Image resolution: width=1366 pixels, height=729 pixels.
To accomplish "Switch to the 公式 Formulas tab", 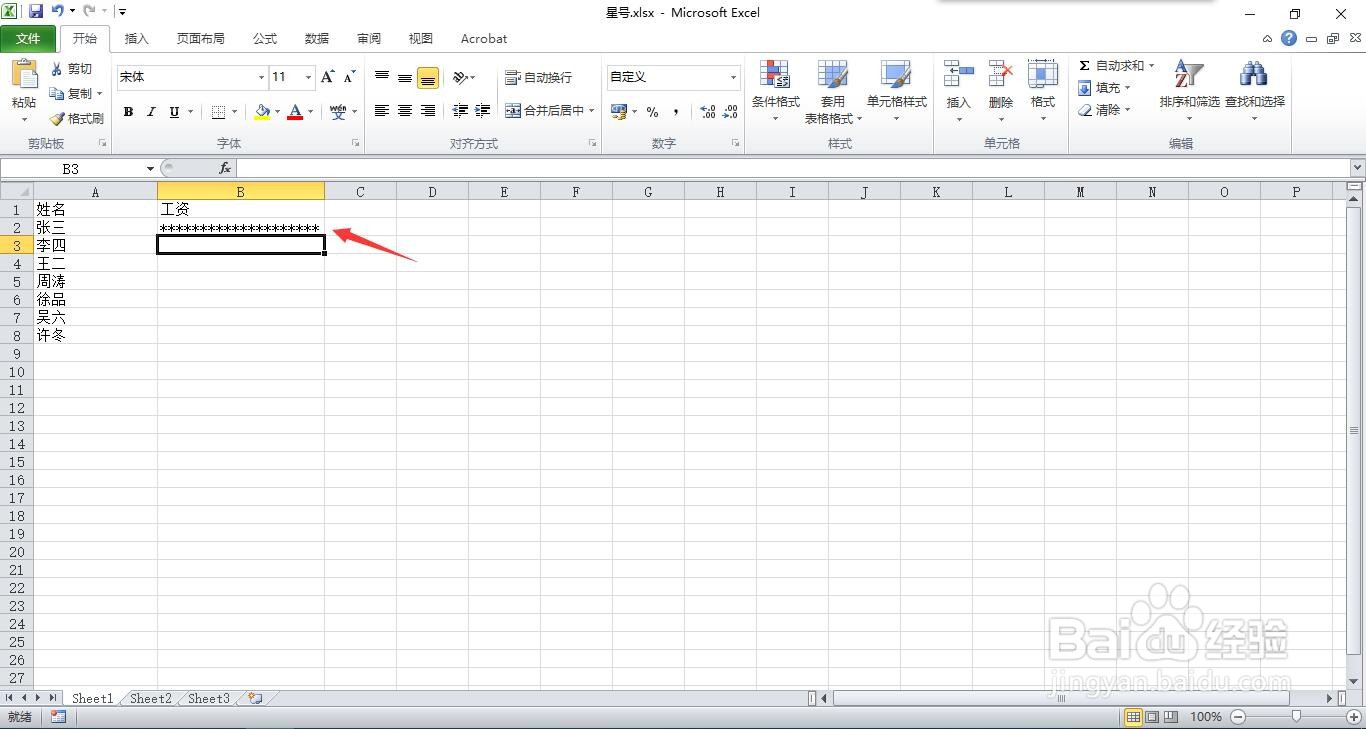I will pyautogui.click(x=265, y=38).
